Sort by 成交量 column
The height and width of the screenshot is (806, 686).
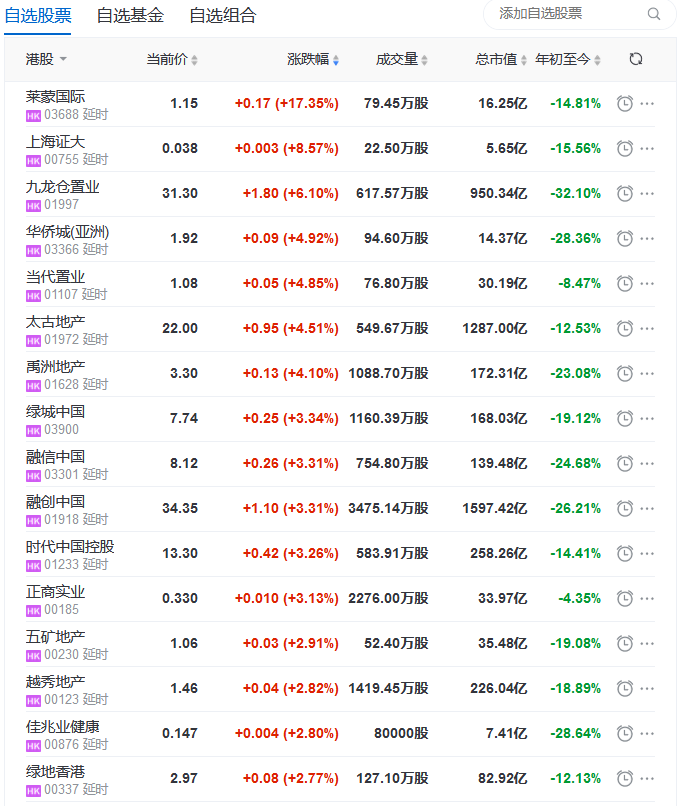click(x=402, y=60)
